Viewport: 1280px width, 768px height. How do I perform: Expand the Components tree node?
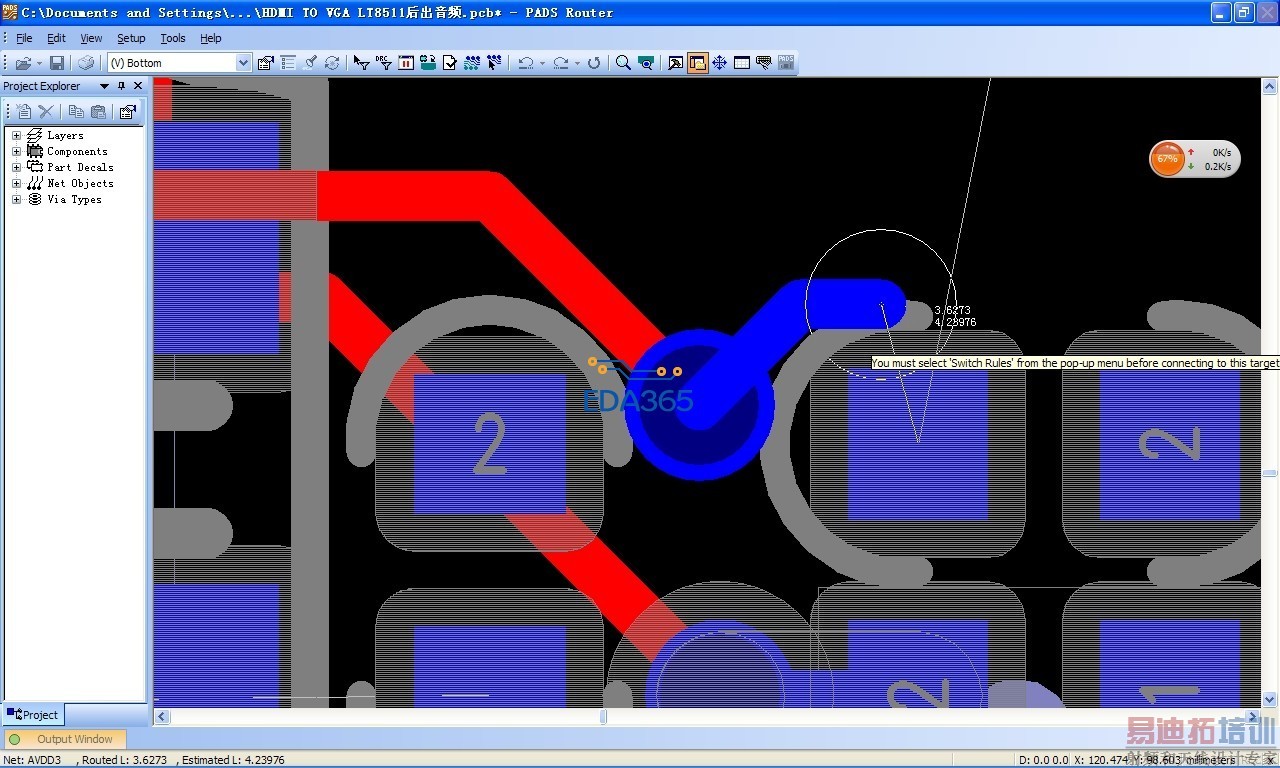coord(16,152)
